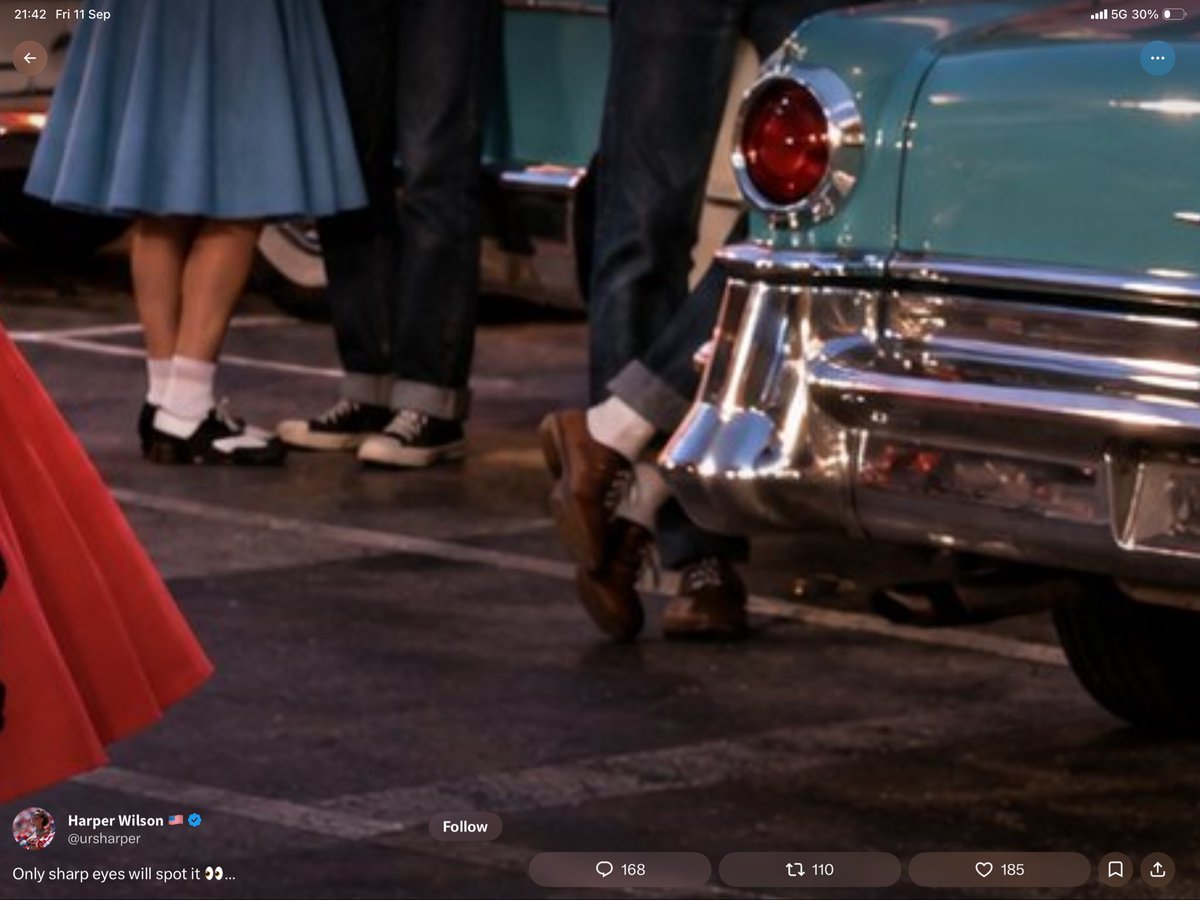Tap the photo on the red tail light
Screen dimensions: 1200x900
pyautogui.click(x=786, y=141)
